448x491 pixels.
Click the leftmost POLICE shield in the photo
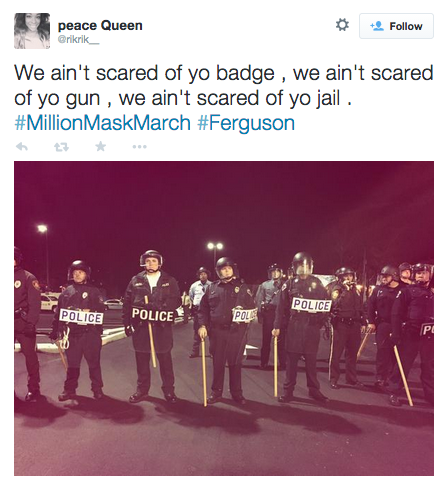coord(81,317)
